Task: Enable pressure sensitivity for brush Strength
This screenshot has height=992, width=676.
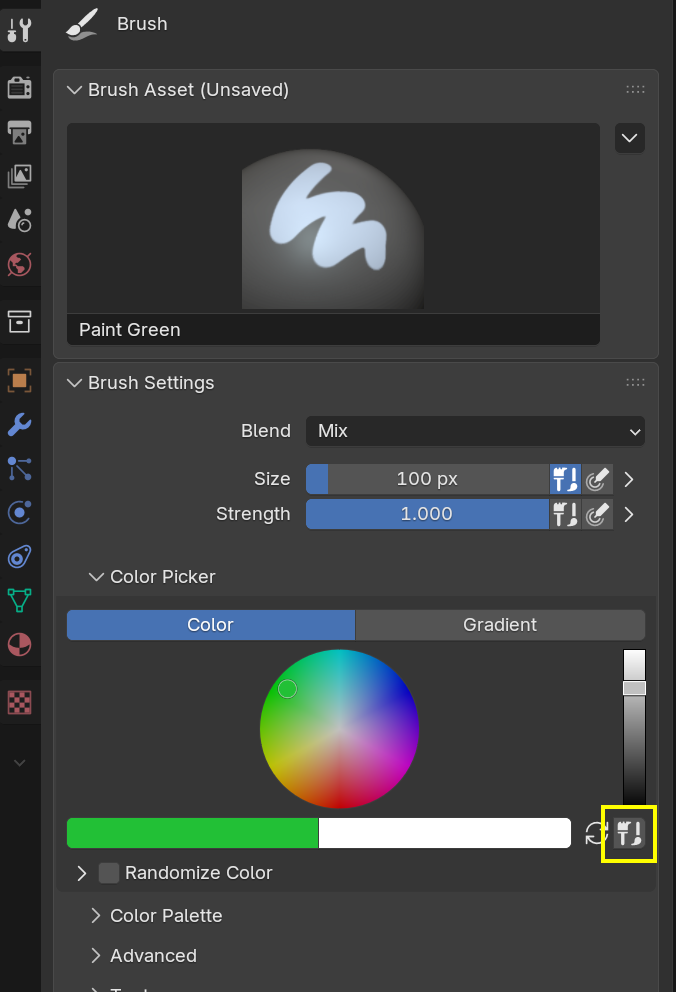Action: tap(597, 514)
